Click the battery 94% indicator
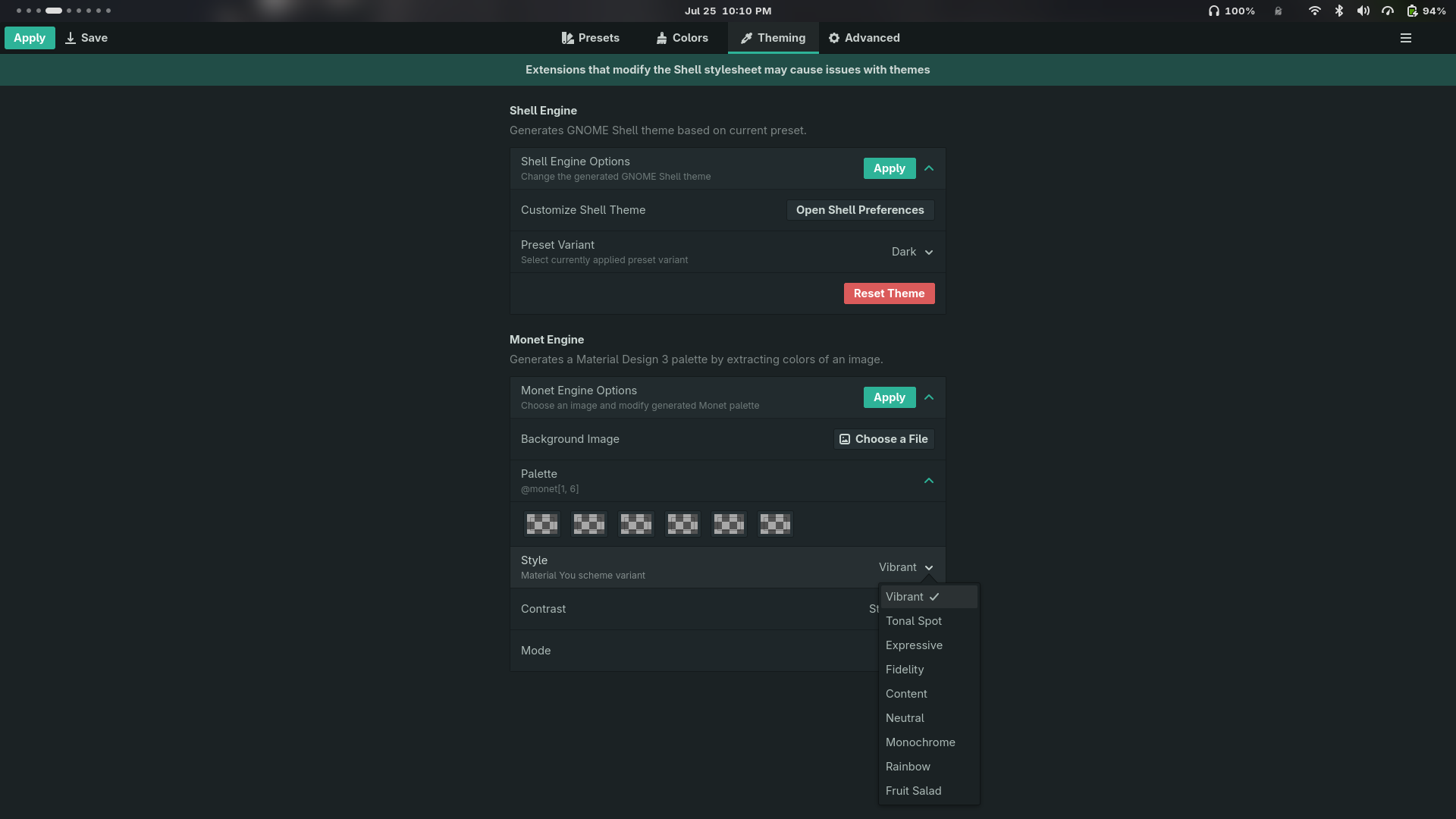 tap(1426, 11)
